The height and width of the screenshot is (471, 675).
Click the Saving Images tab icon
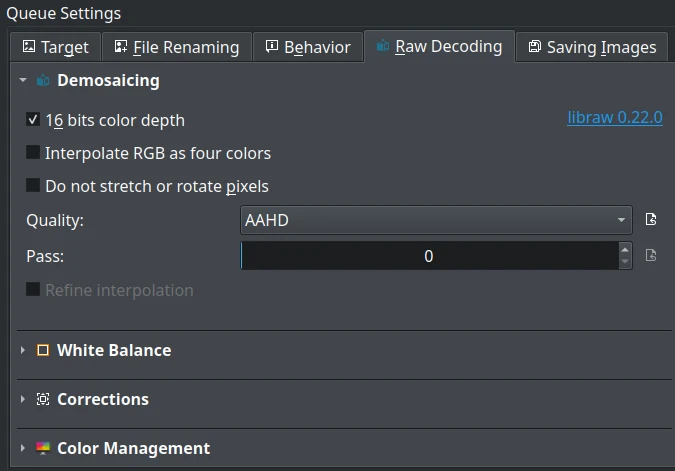[x=535, y=46]
